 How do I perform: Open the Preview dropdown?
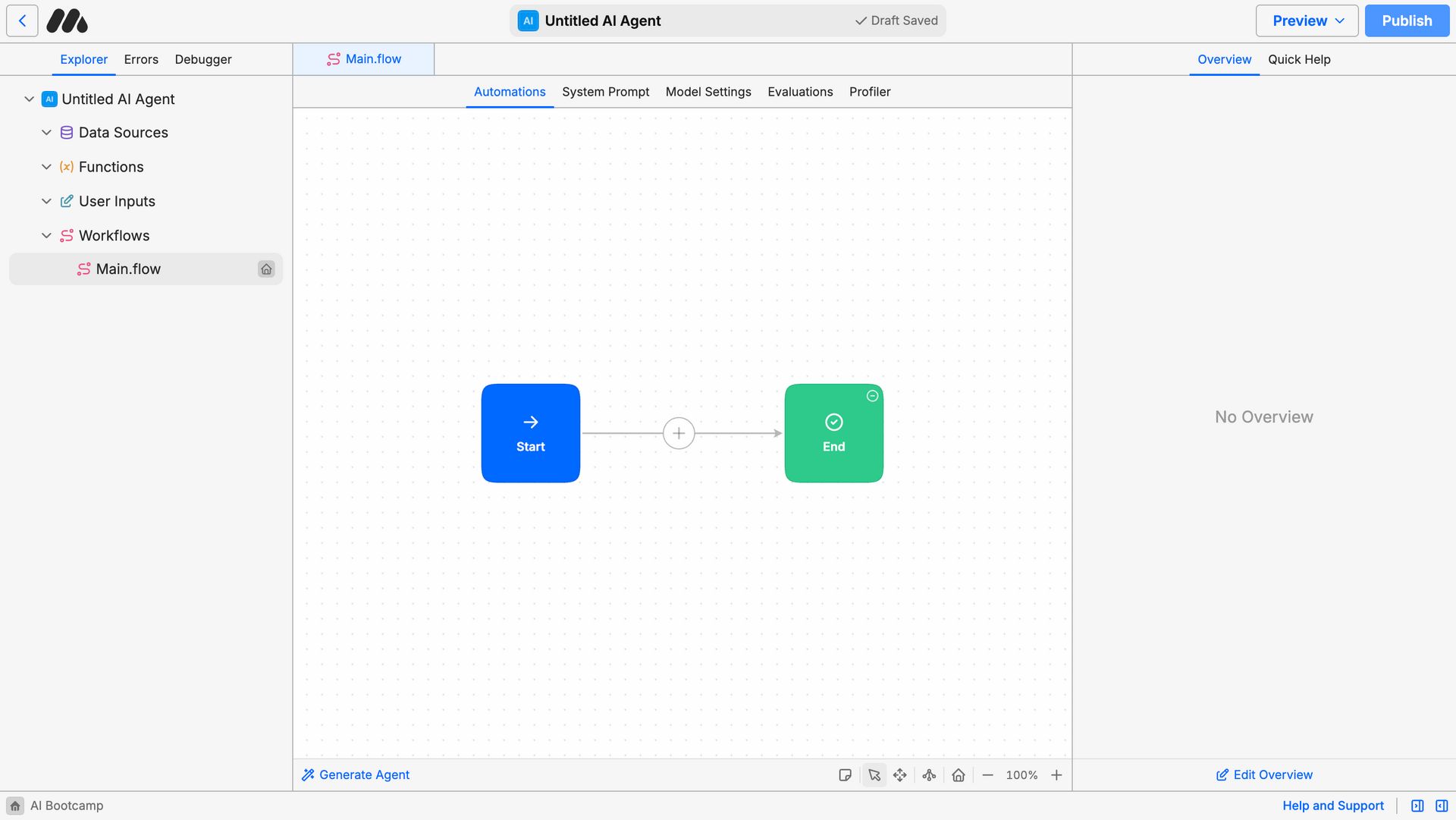click(1307, 20)
